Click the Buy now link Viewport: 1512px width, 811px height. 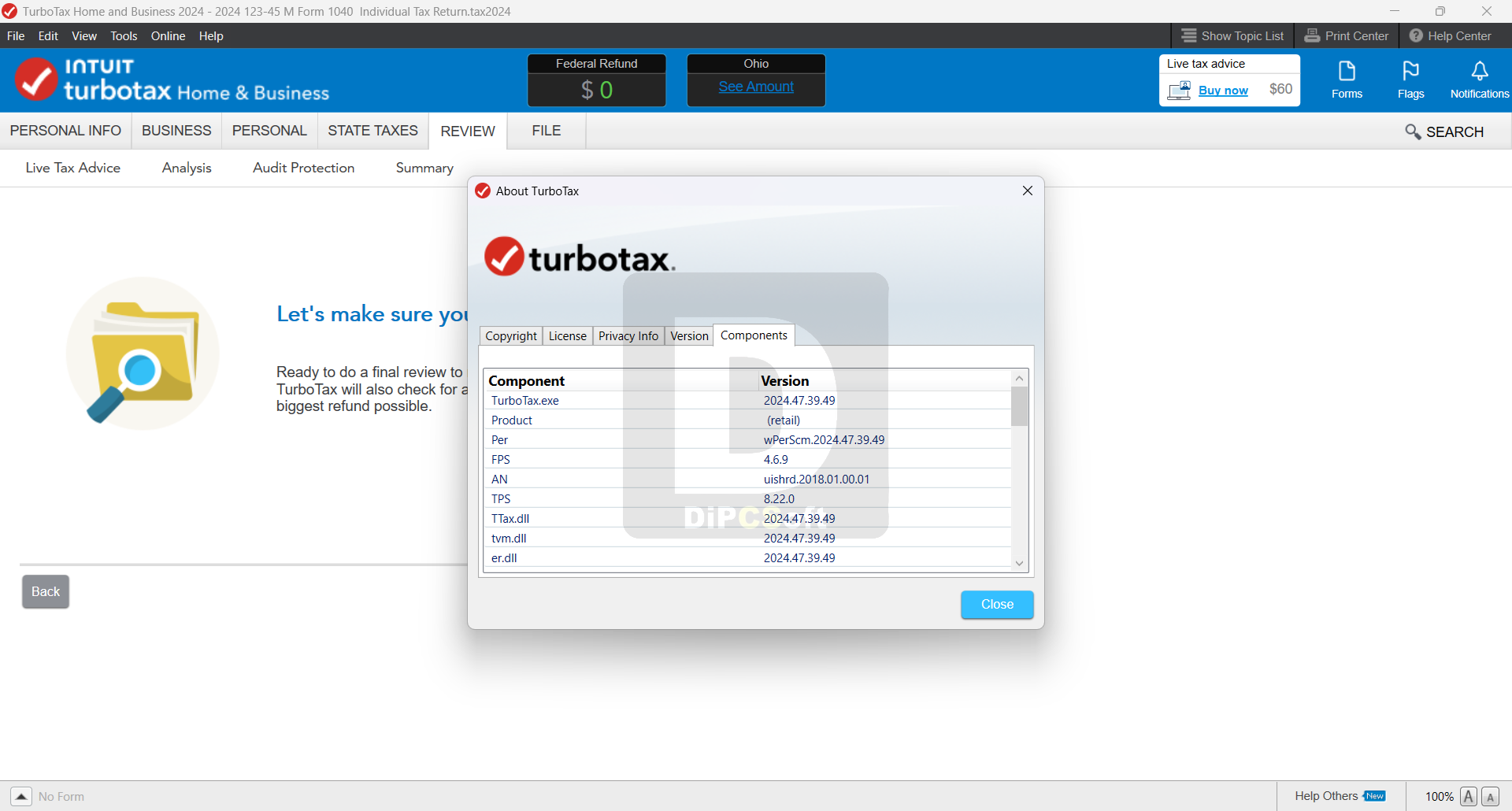[x=1223, y=91]
